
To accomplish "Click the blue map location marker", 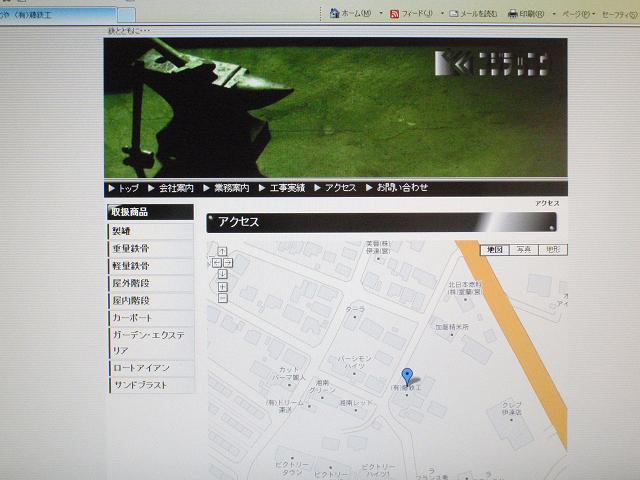I will tap(407, 376).
